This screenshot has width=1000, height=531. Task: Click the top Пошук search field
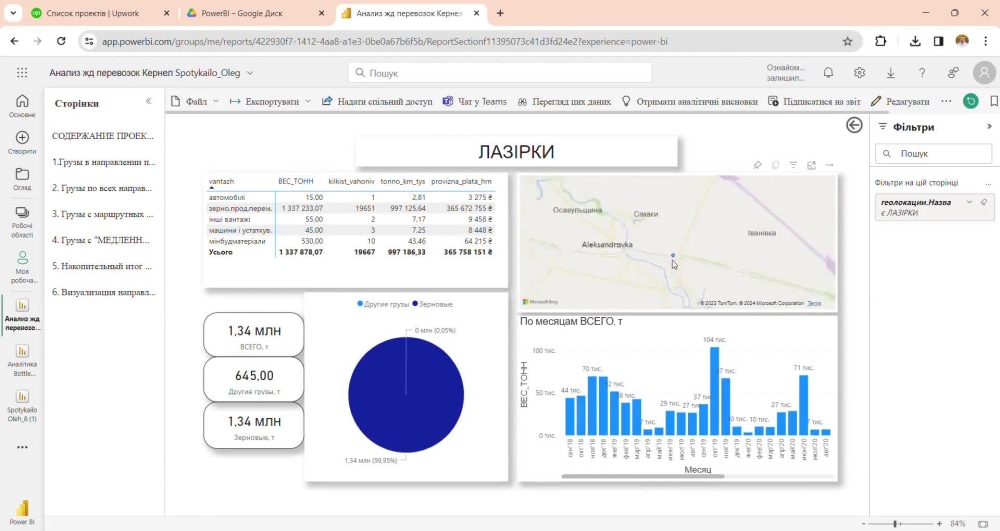point(500,73)
